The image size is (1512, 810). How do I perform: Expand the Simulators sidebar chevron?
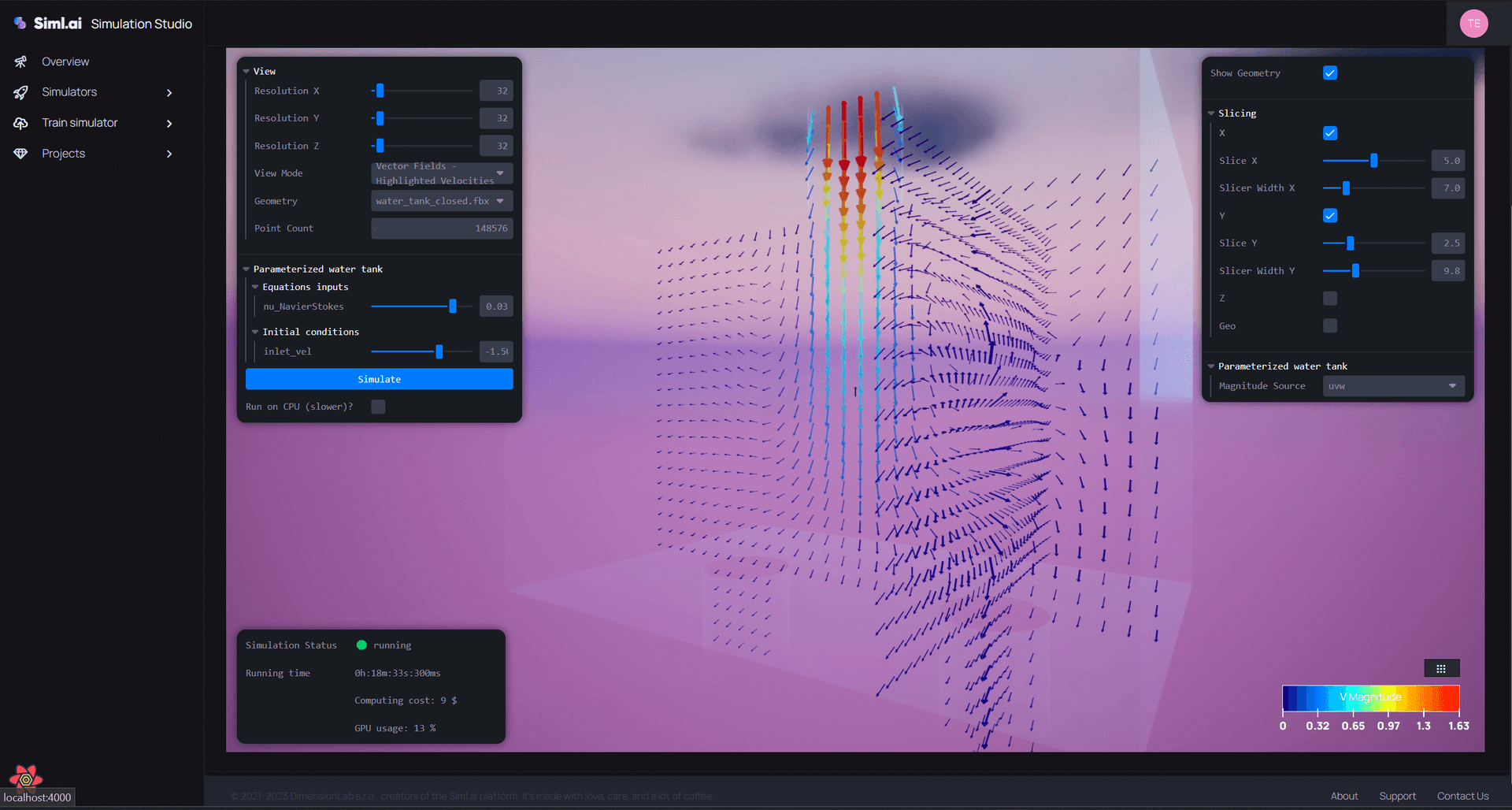[169, 92]
